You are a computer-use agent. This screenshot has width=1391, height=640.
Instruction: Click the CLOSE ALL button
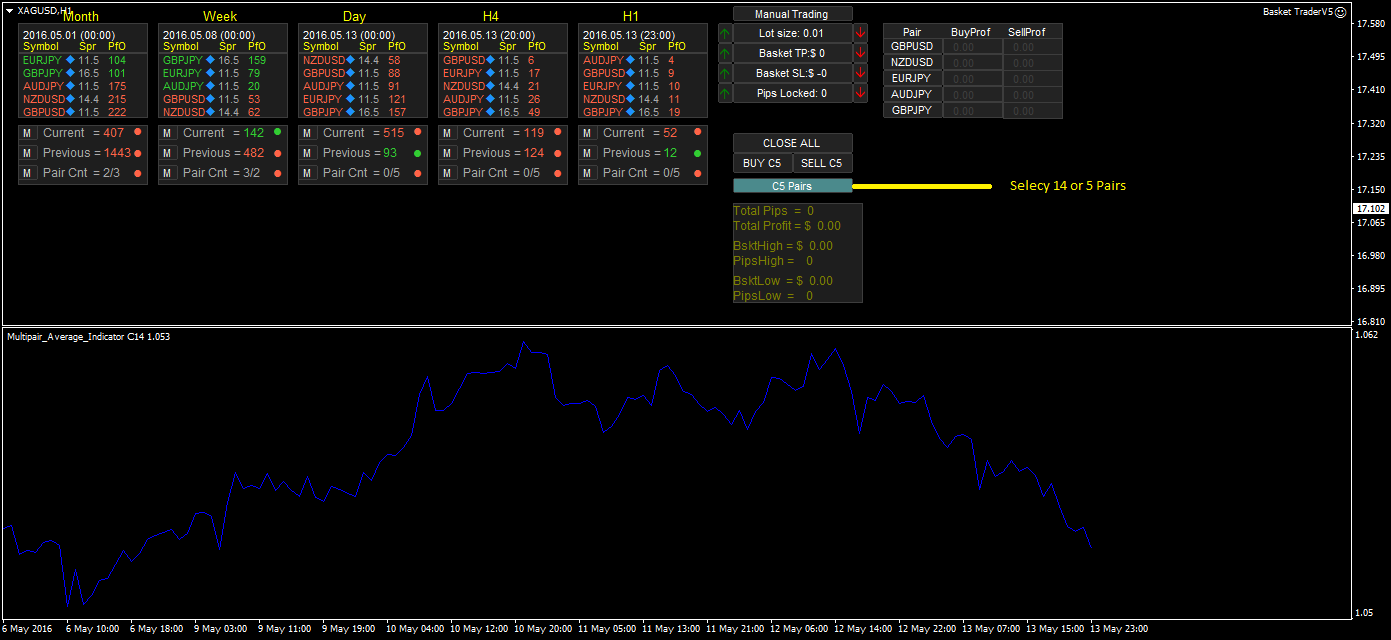click(x=792, y=143)
